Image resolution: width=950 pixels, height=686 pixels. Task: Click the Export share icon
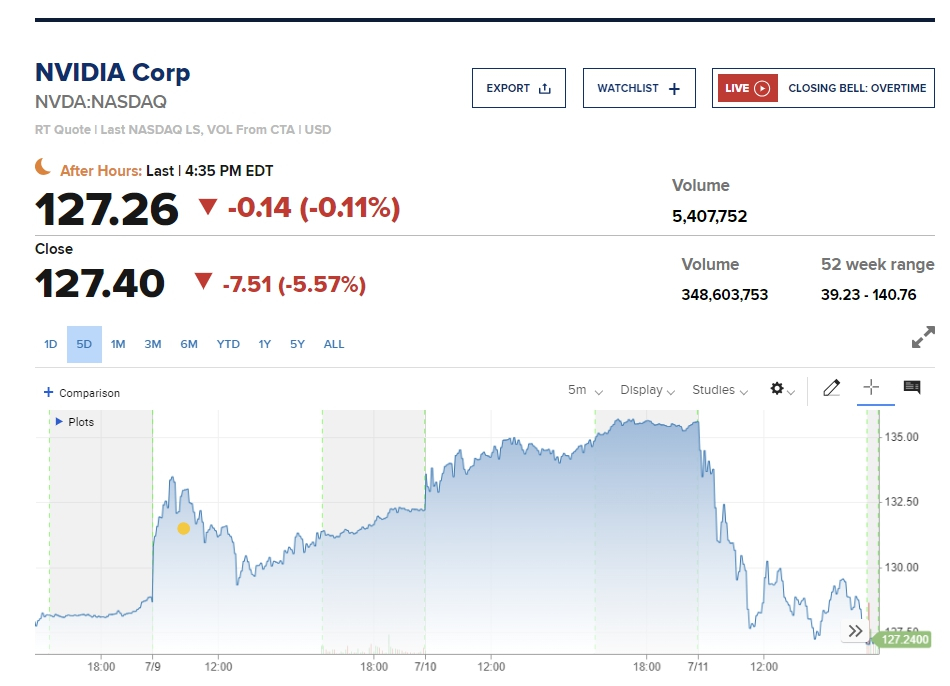545,88
